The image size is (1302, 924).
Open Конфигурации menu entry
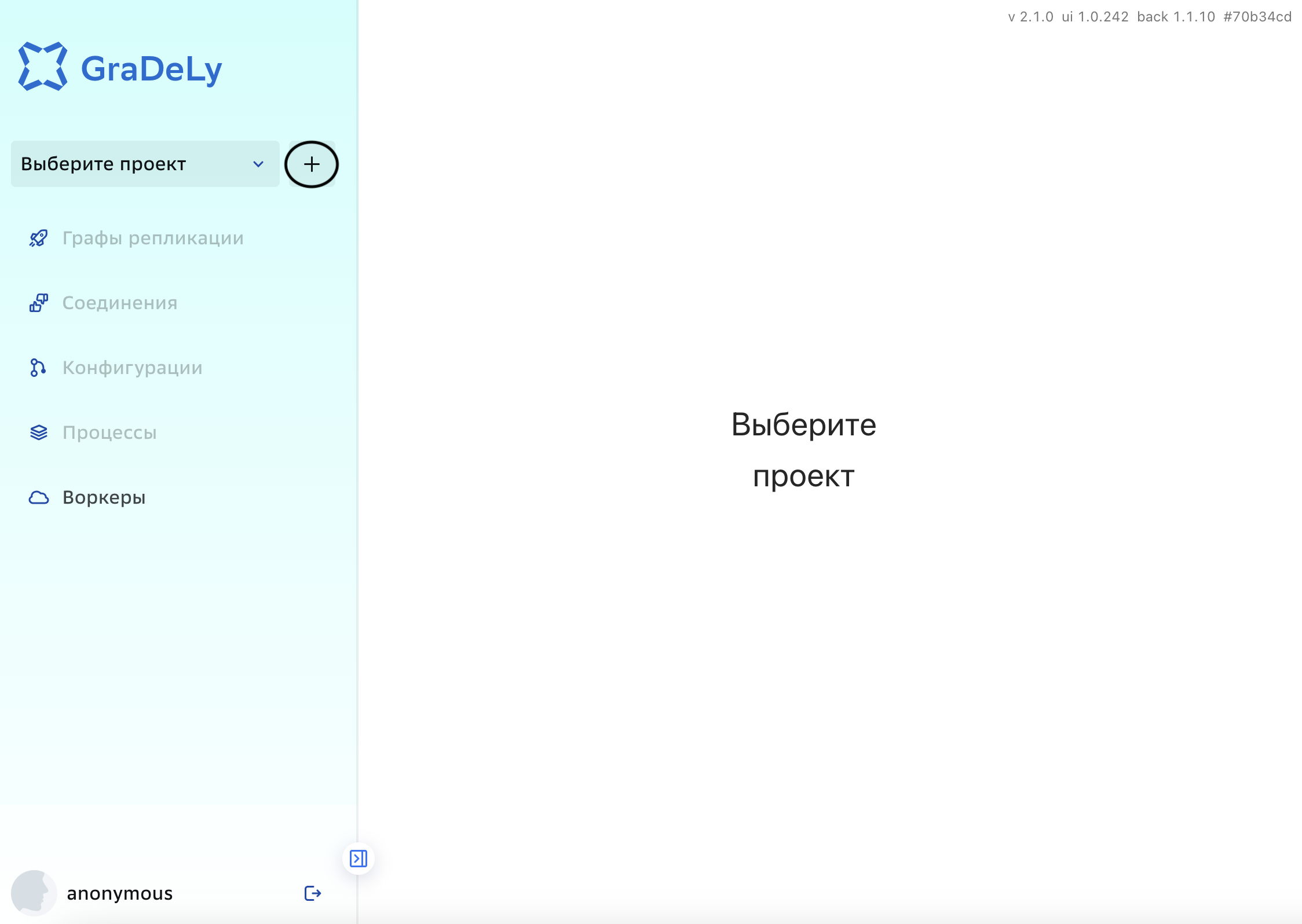pyautogui.click(x=133, y=368)
